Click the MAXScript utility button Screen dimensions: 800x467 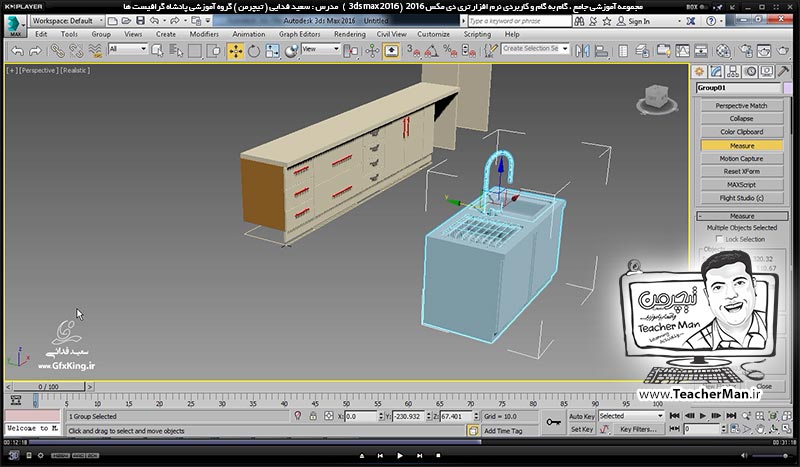click(741, 185)
